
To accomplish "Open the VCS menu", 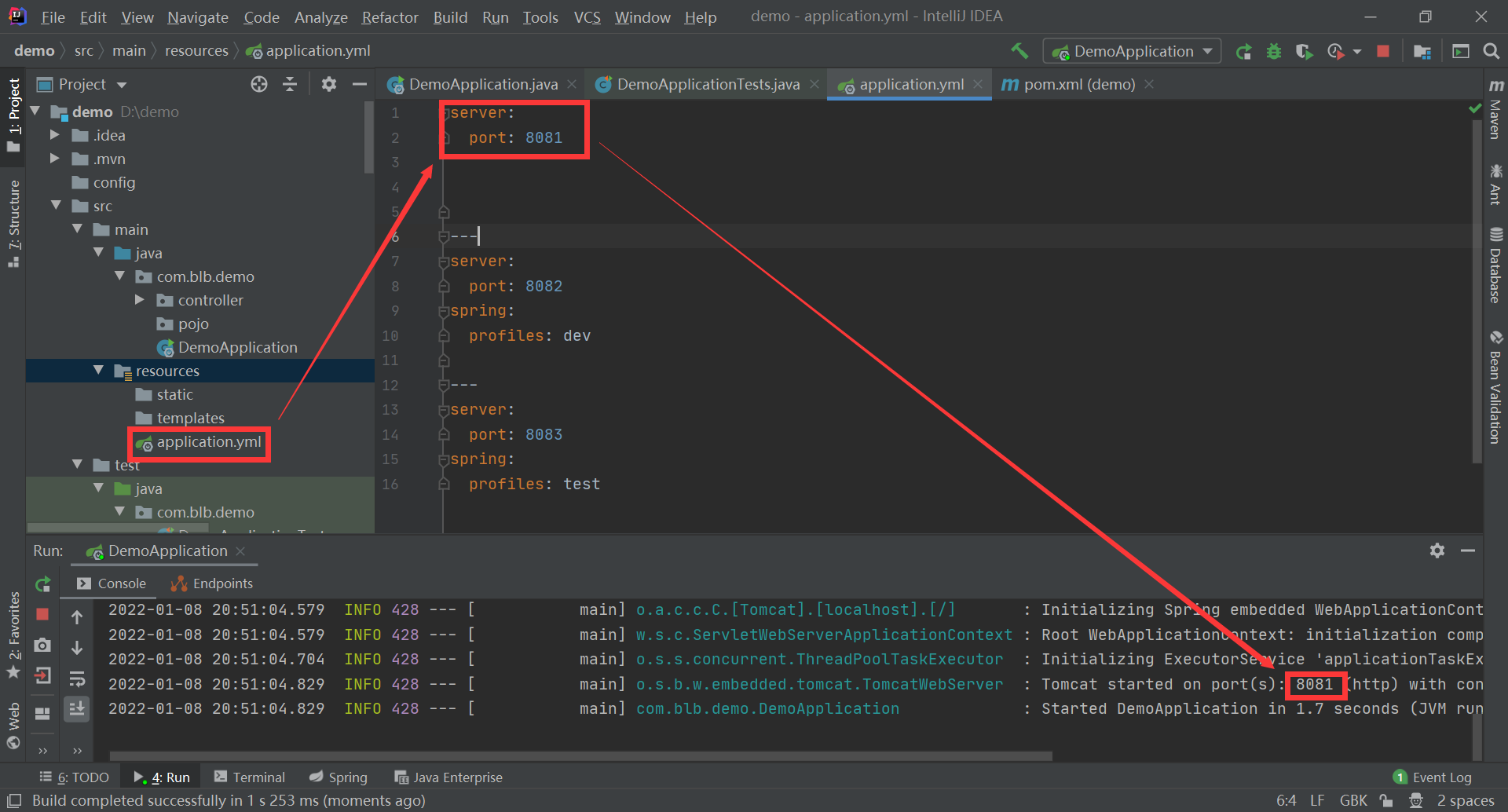I will pyautogui.click(x=587, y=17).
